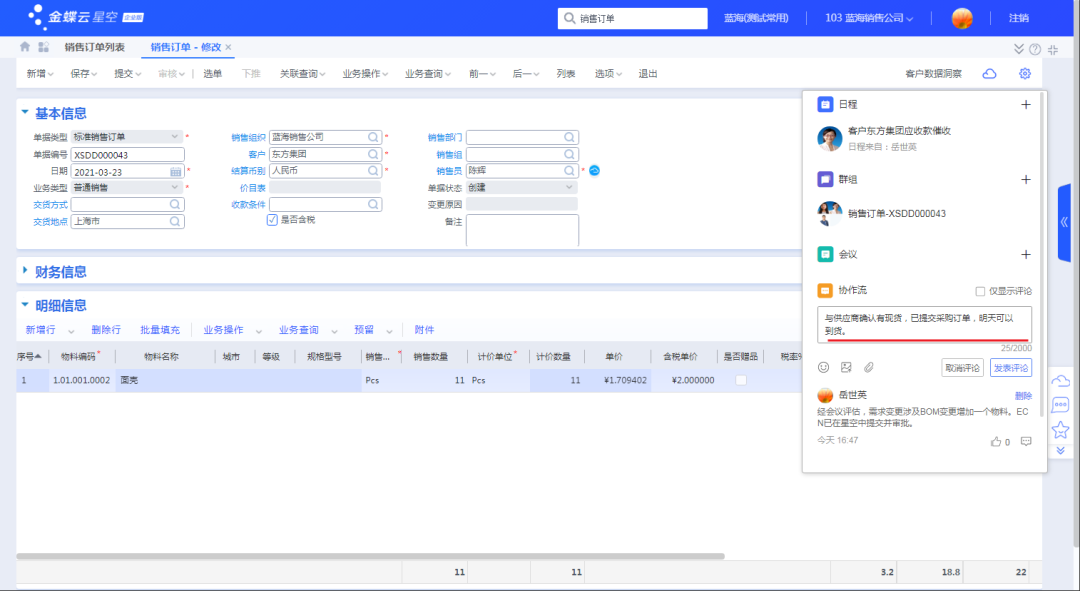Click the chat bubble icon on right sidebar
The height and width of the screenshot is (591, 1080).
(1060, 405)
